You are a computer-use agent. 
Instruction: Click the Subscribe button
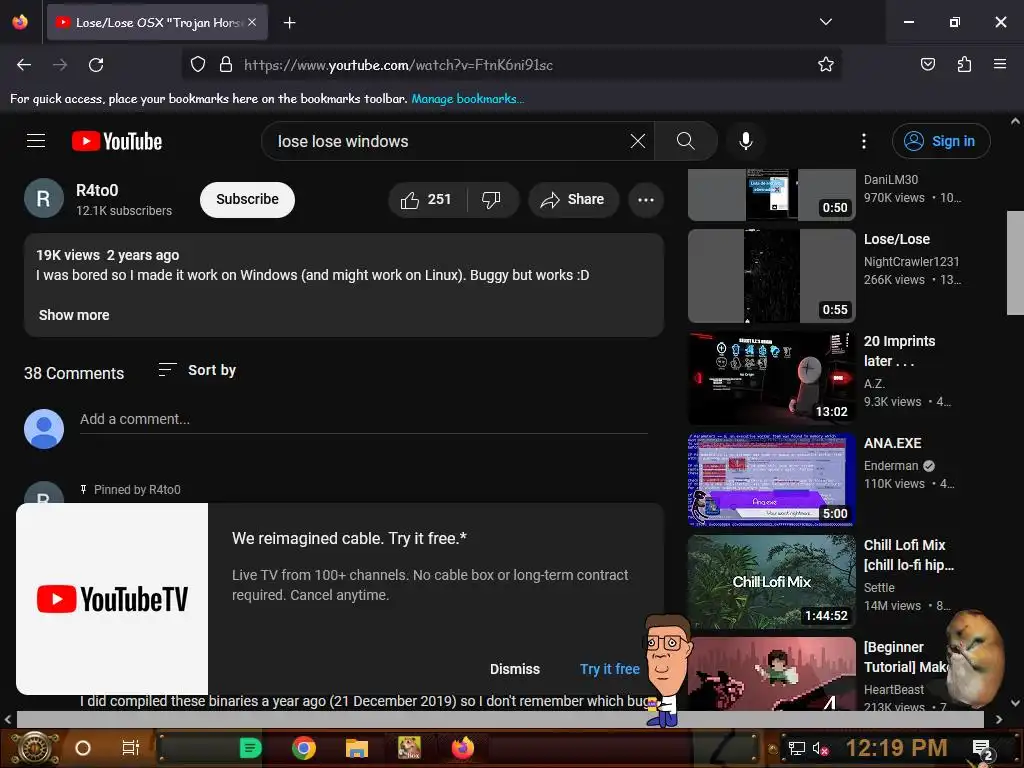click(248, 200)
